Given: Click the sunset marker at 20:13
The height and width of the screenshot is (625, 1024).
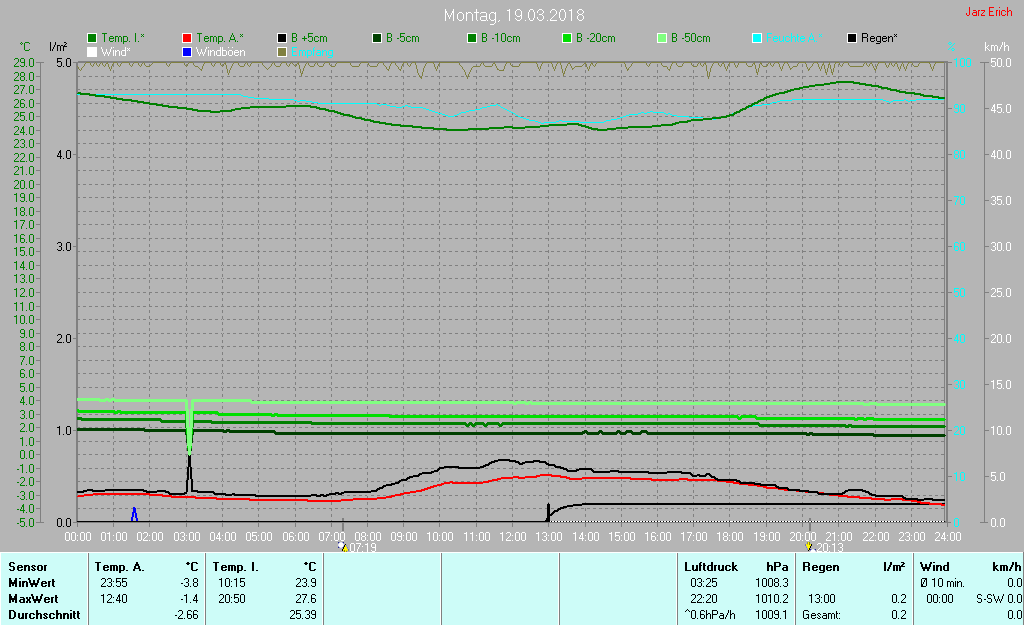Looking at the screenshot, I should [x=809, y=547].
